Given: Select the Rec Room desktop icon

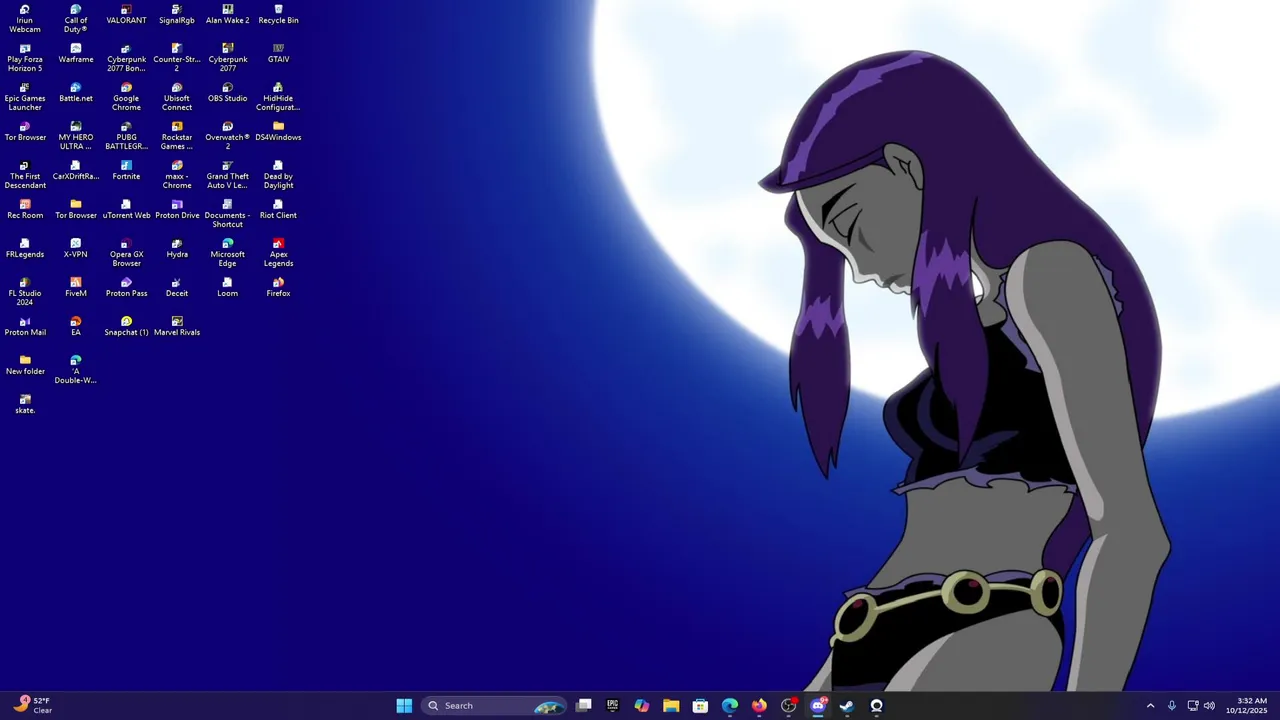Looking at the screenshot, I should tap(25, 209).
